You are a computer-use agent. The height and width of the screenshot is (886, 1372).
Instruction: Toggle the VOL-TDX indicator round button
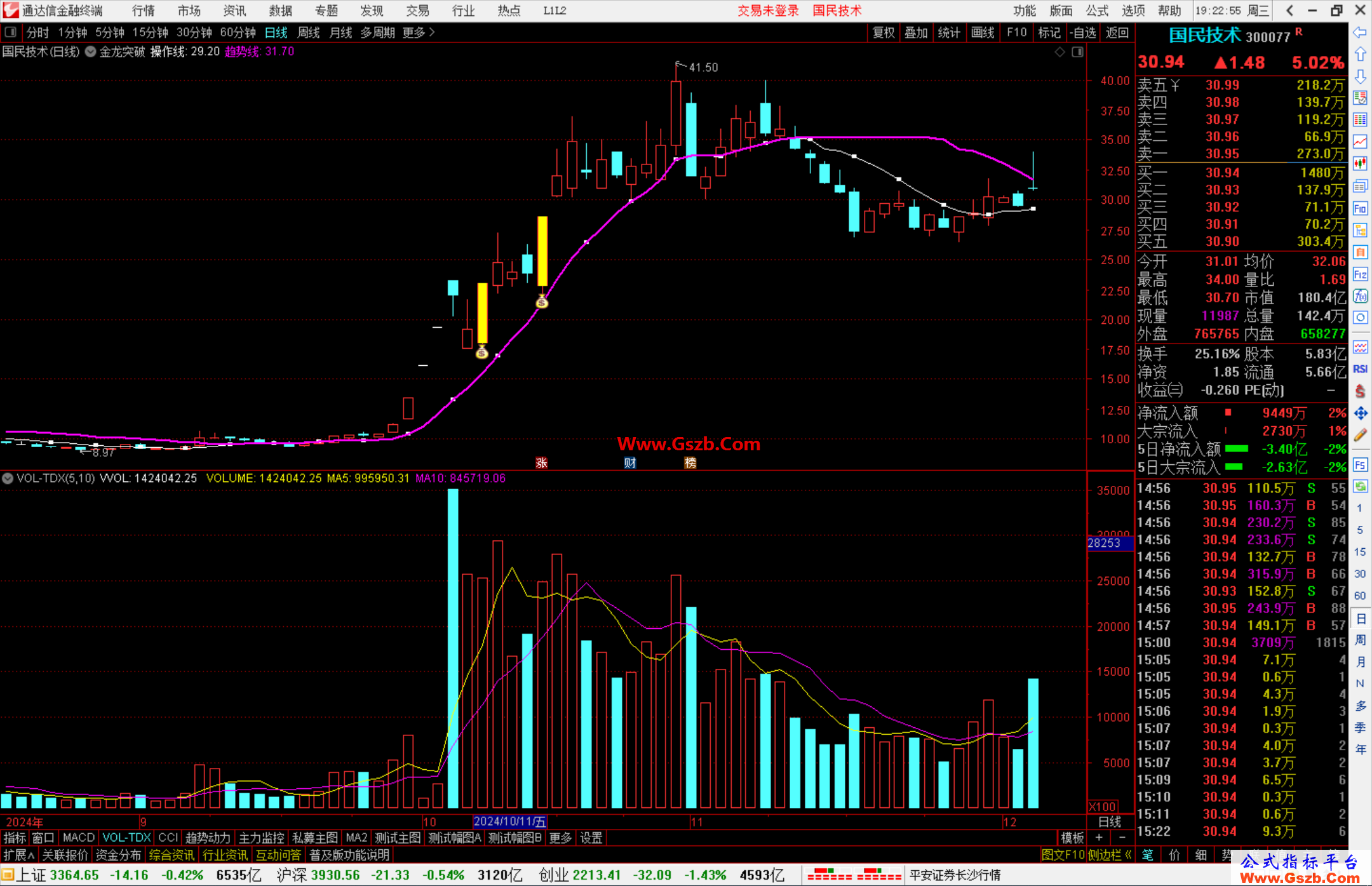pos(8,478)
